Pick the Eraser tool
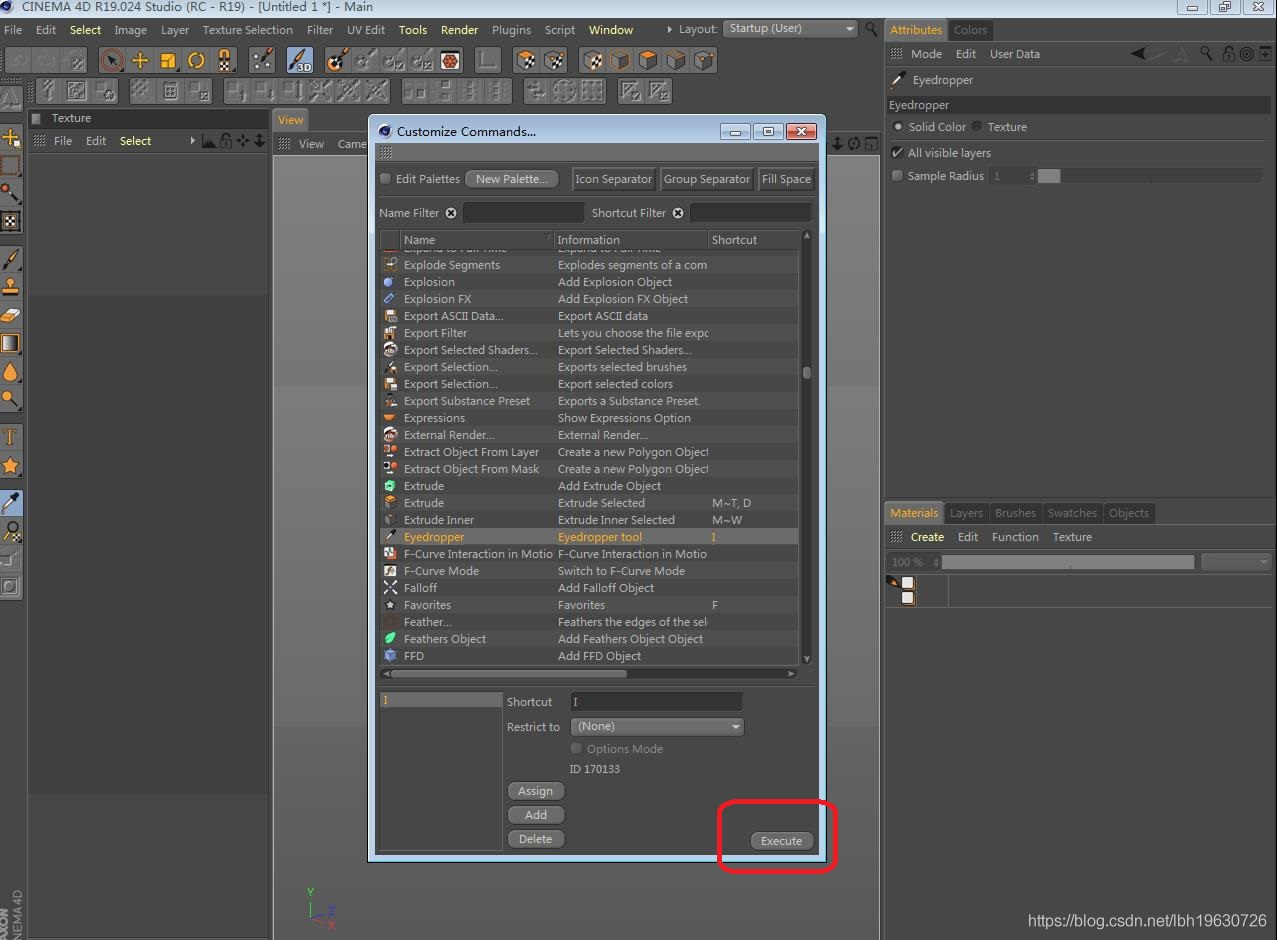 pos(11,315)
